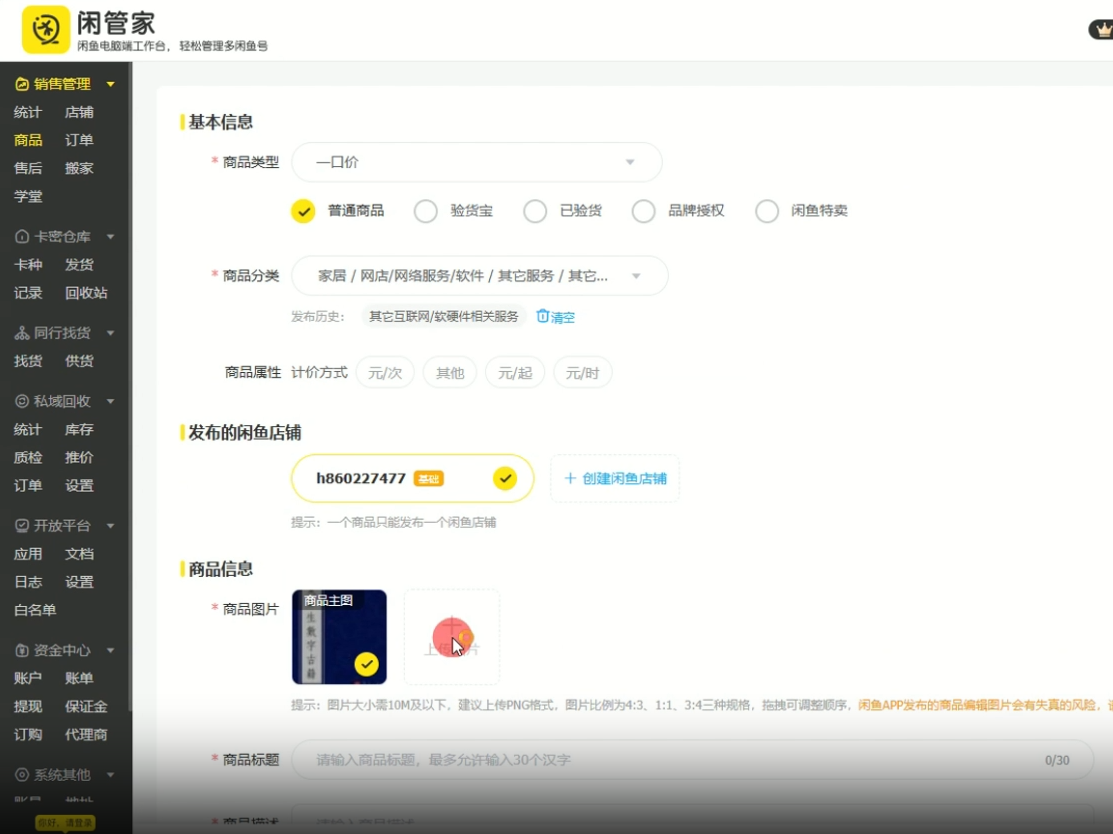Image resolution: width=1113 pixels, height=834 pixels.
Task: Click the 其它互联网/软硬件相关服务 history tag
Action: 444,317
